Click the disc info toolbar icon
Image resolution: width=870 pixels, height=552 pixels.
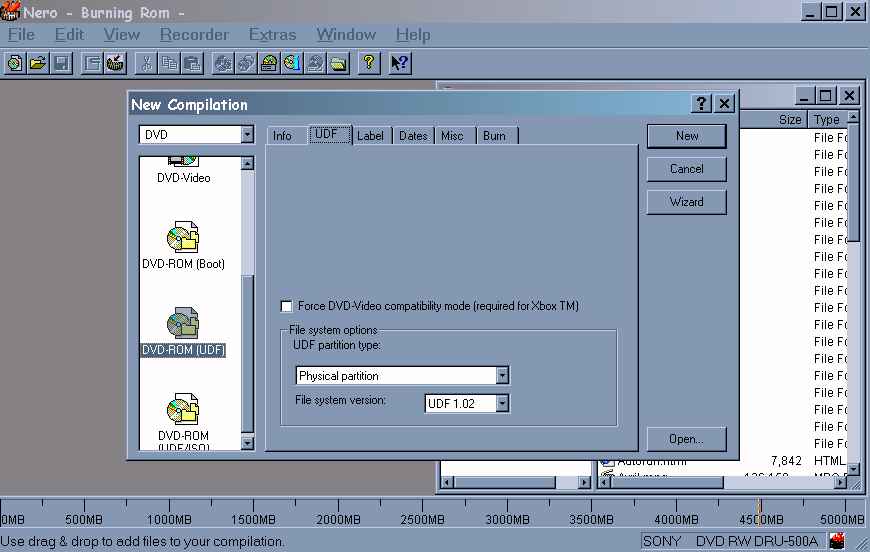[292, 63]
